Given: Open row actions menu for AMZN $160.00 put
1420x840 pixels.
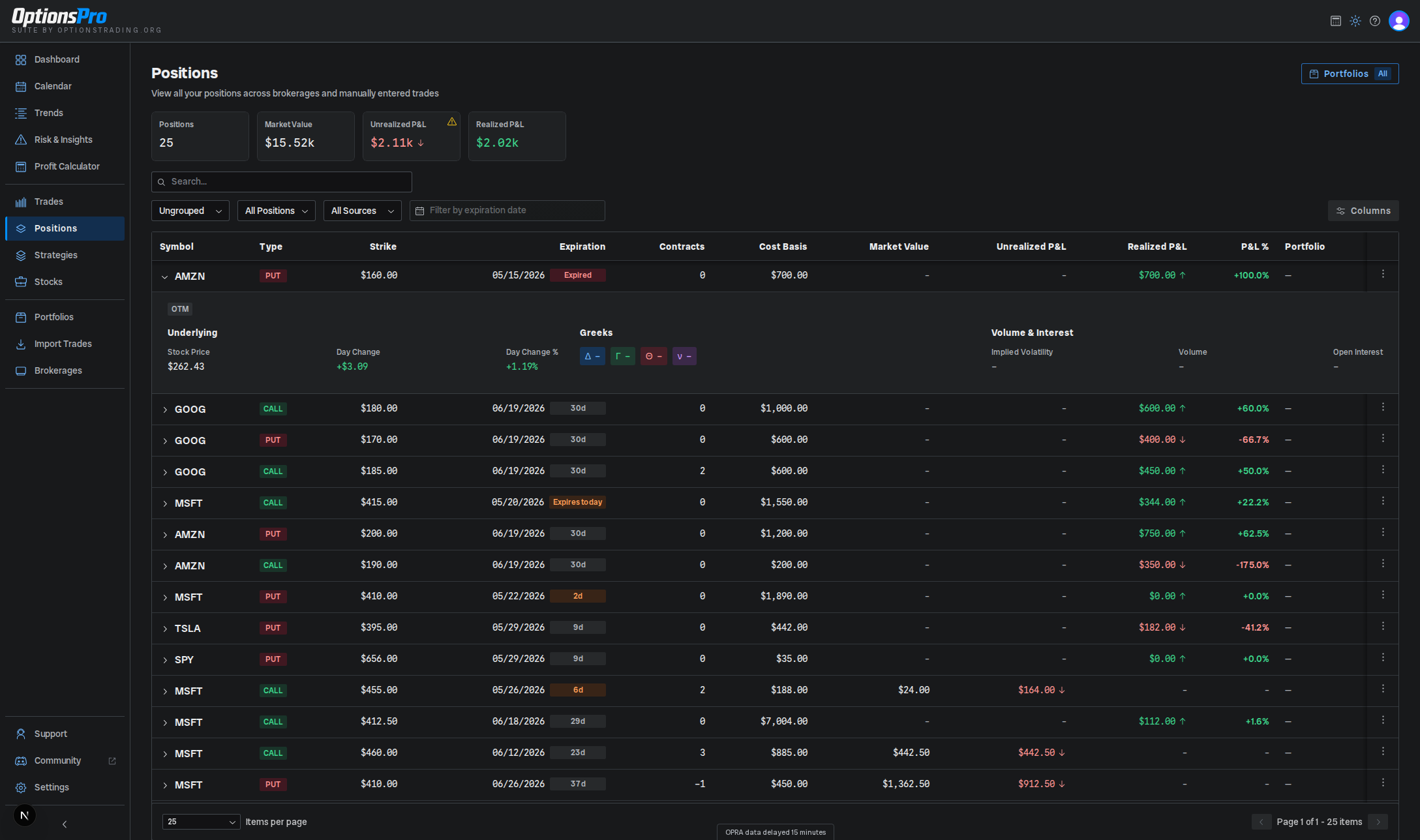Looking at the screenshot, I should click(1383, 275).
